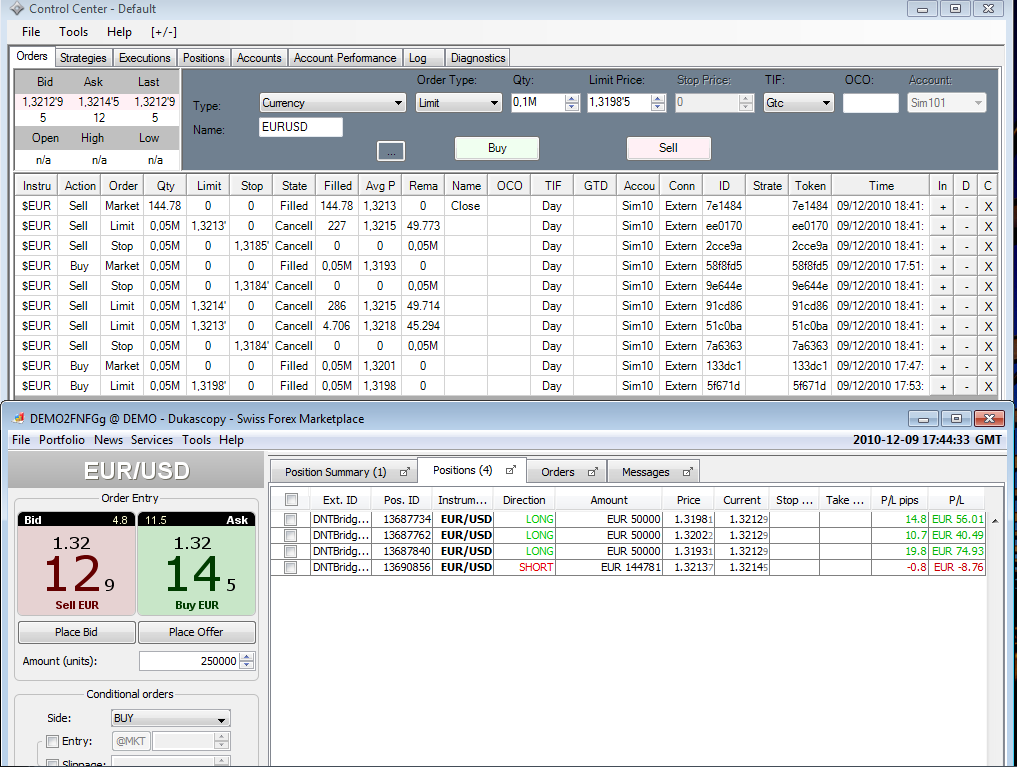
Task: Click the Dukascopy window title bar icon
Action: [x=18, y=418]
